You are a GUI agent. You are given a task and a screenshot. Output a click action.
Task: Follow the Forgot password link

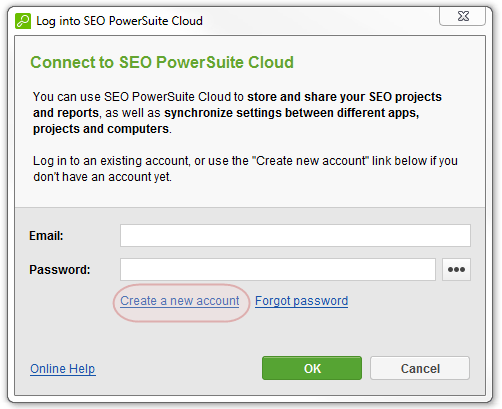(301, 301)
